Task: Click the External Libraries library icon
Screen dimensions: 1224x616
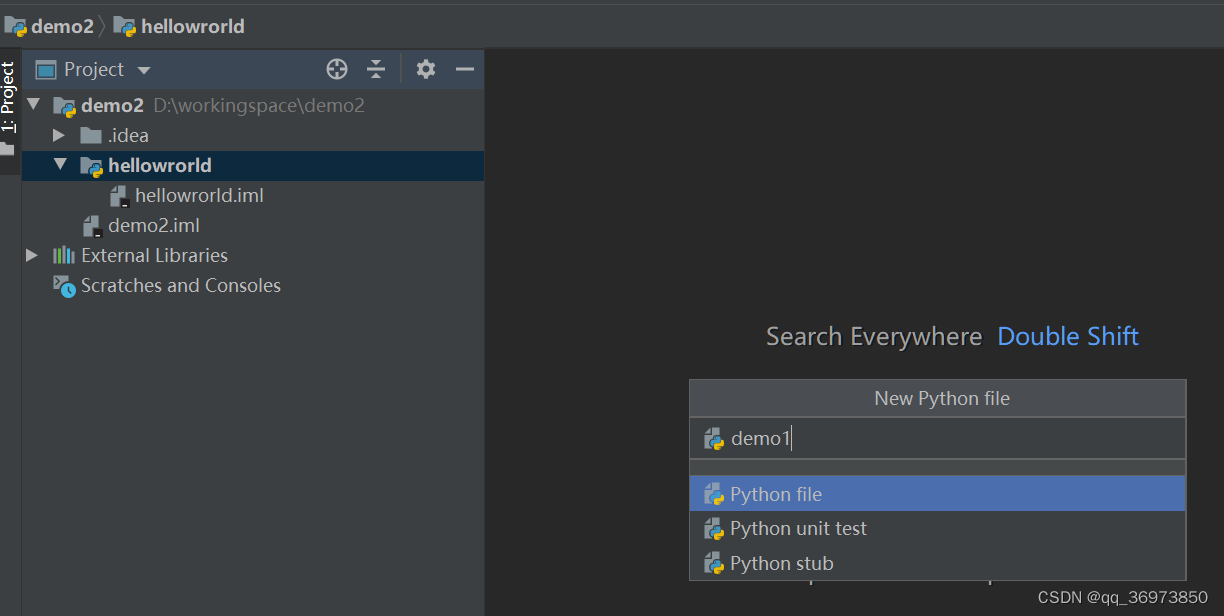Action: coord(65,255)
